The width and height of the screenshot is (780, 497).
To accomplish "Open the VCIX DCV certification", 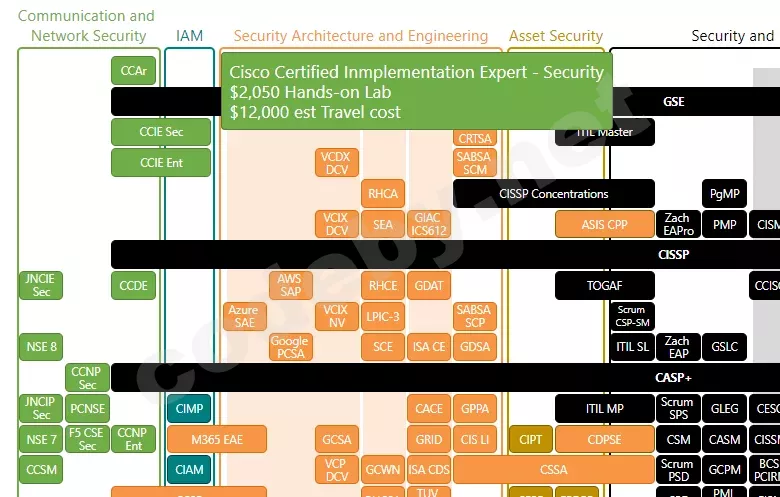I will point(337,224).
